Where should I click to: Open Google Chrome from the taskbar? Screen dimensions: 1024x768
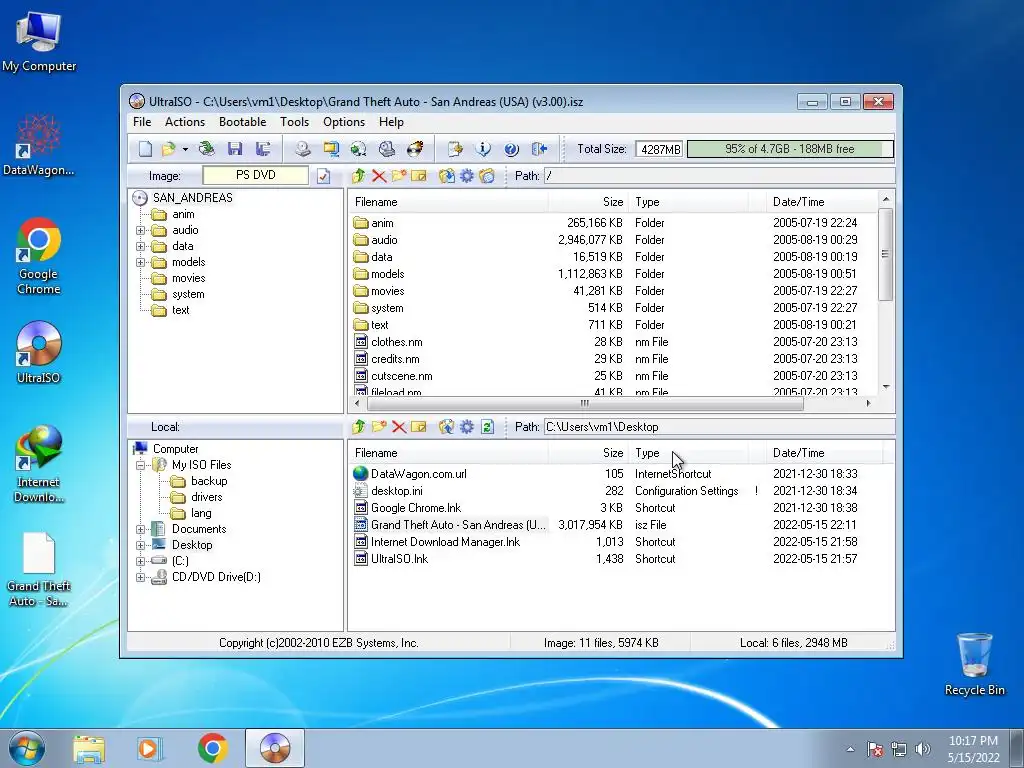[x=213, y=748]
